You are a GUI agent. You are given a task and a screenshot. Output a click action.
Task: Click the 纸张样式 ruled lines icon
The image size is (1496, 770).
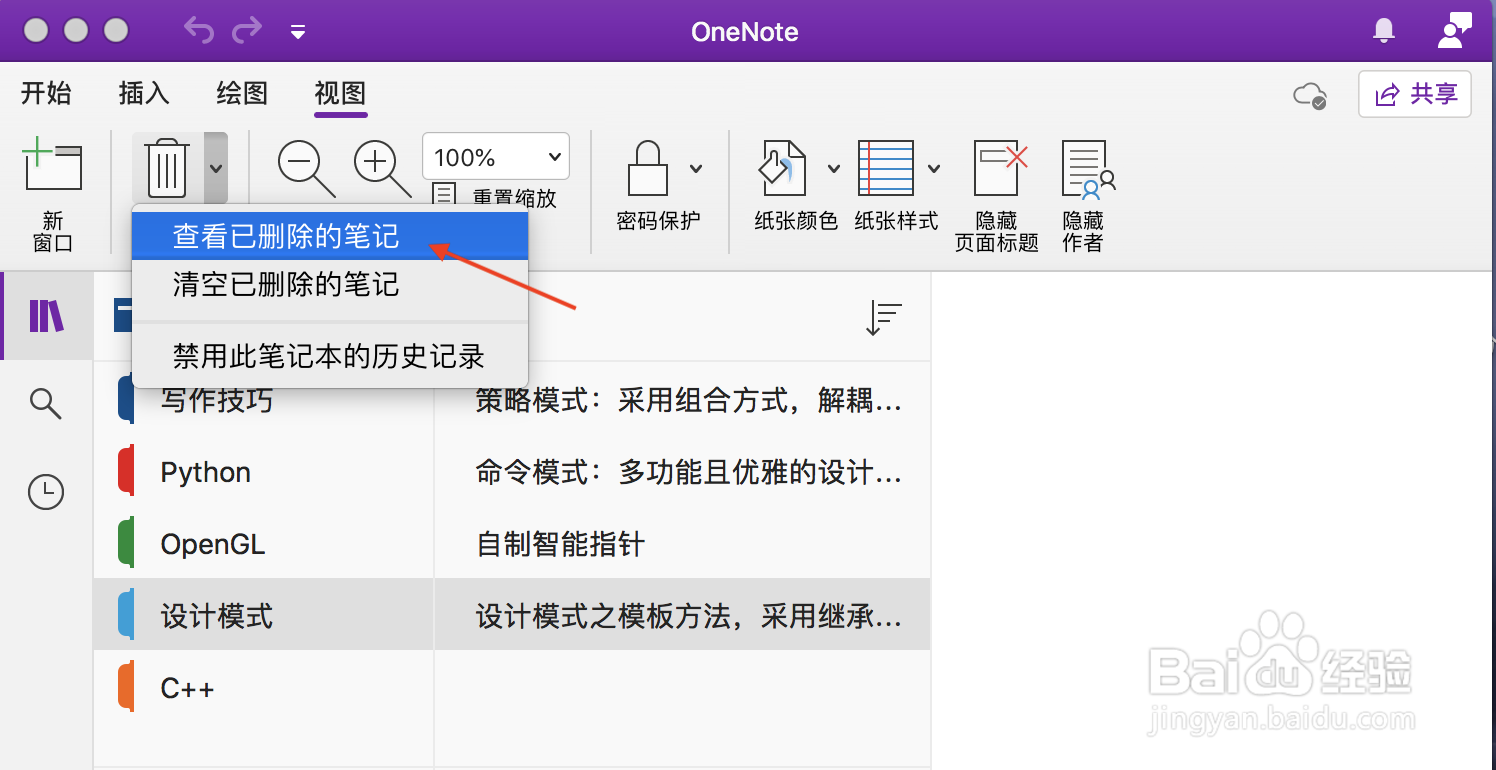(x=886, y=168)
